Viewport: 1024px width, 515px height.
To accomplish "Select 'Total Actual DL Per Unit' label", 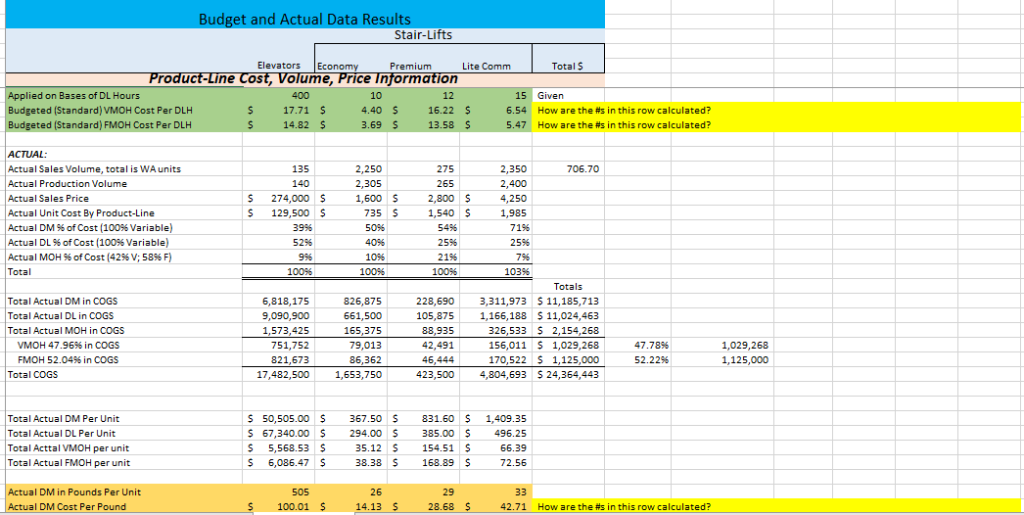I will [63, 433].
